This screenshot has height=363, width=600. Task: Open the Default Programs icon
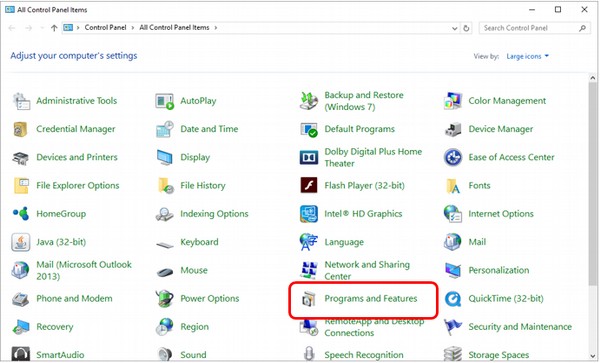(x=309, y=129)
